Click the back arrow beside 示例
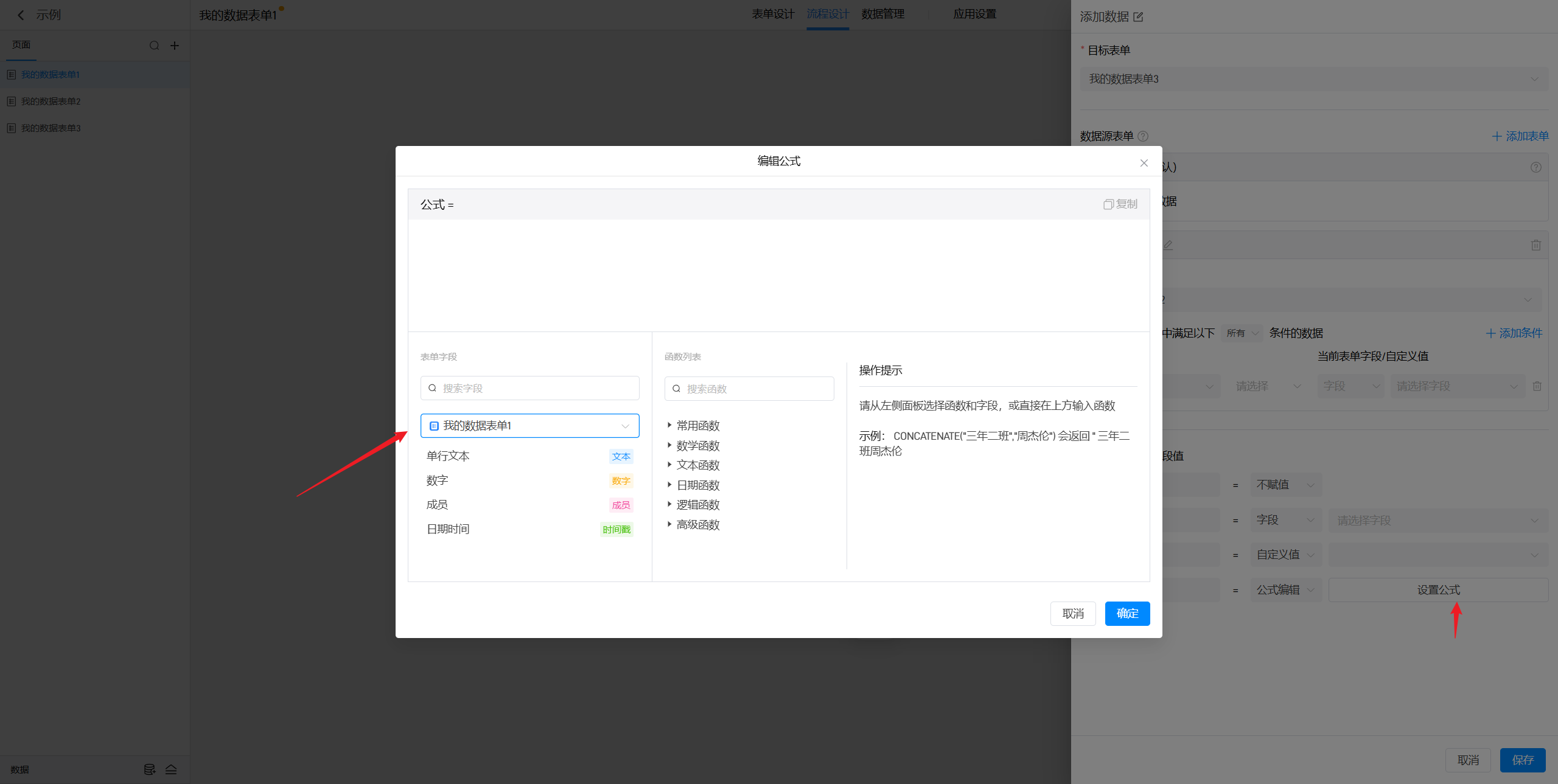The width and height of the screenshot is (1558, 784). [21, 15]
